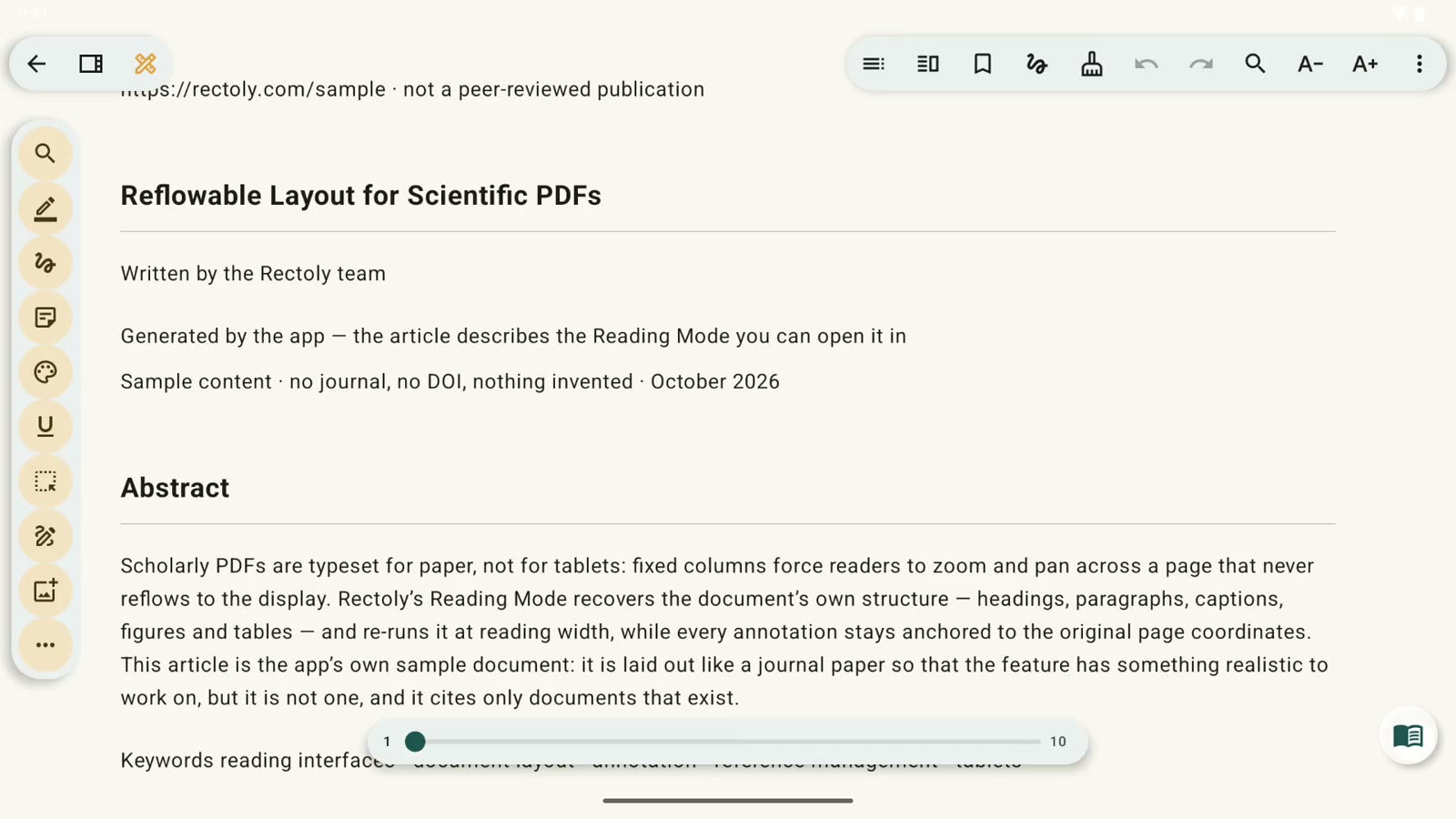The width and height of the screenshot is (1456, 819).
Task: Insert an image annotation
Action: pos(45,591)
